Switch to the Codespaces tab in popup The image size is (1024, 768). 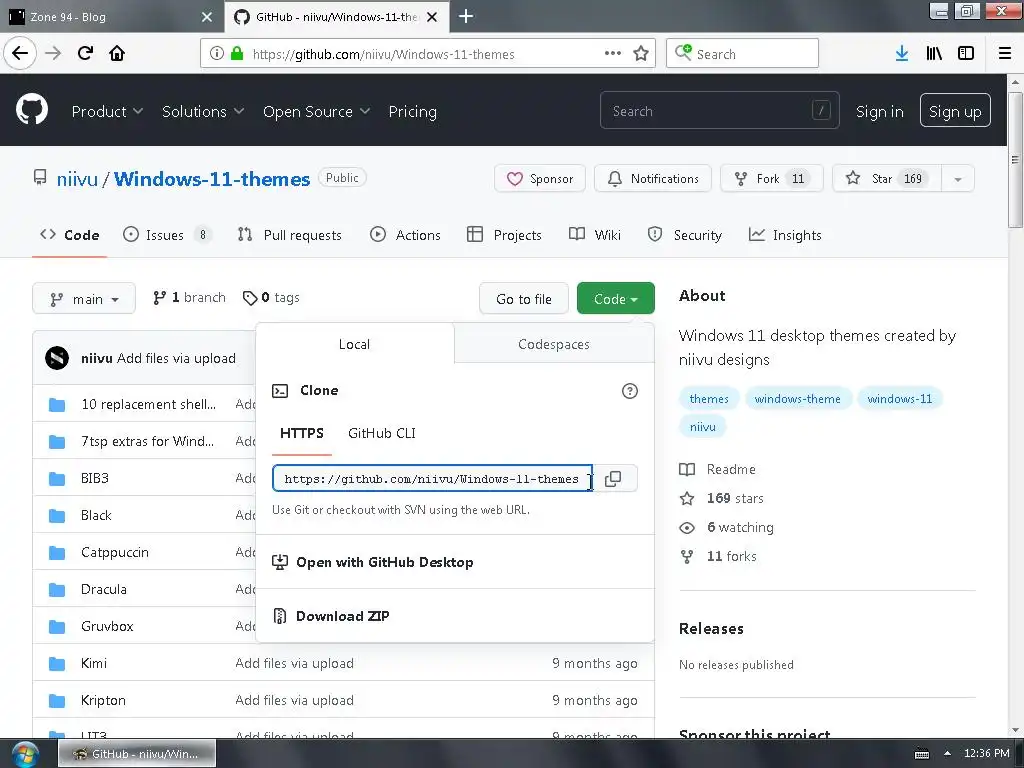point(554,344)
